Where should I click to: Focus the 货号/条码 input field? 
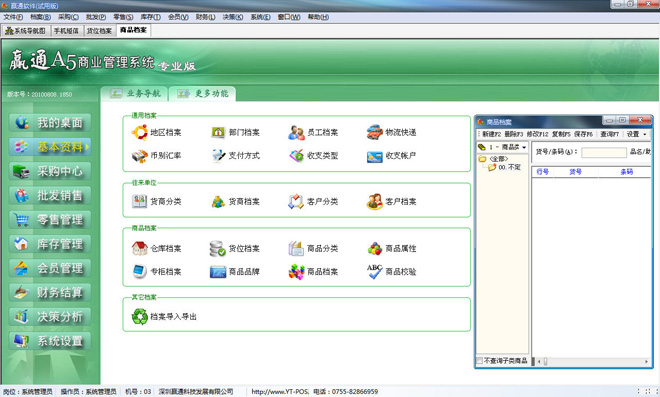coord(604,152)
